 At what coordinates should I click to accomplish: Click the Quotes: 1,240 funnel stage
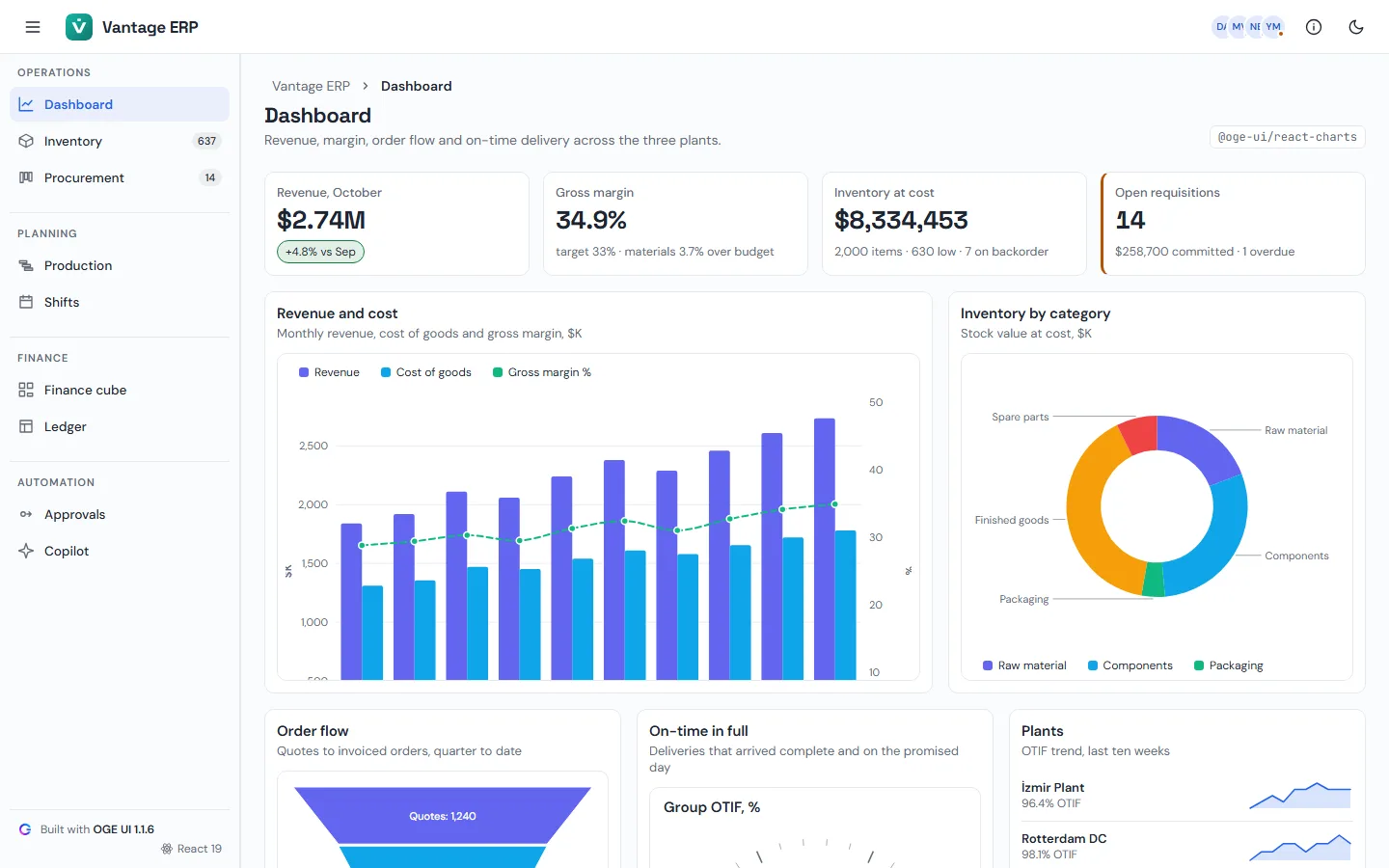pos(443,816)
